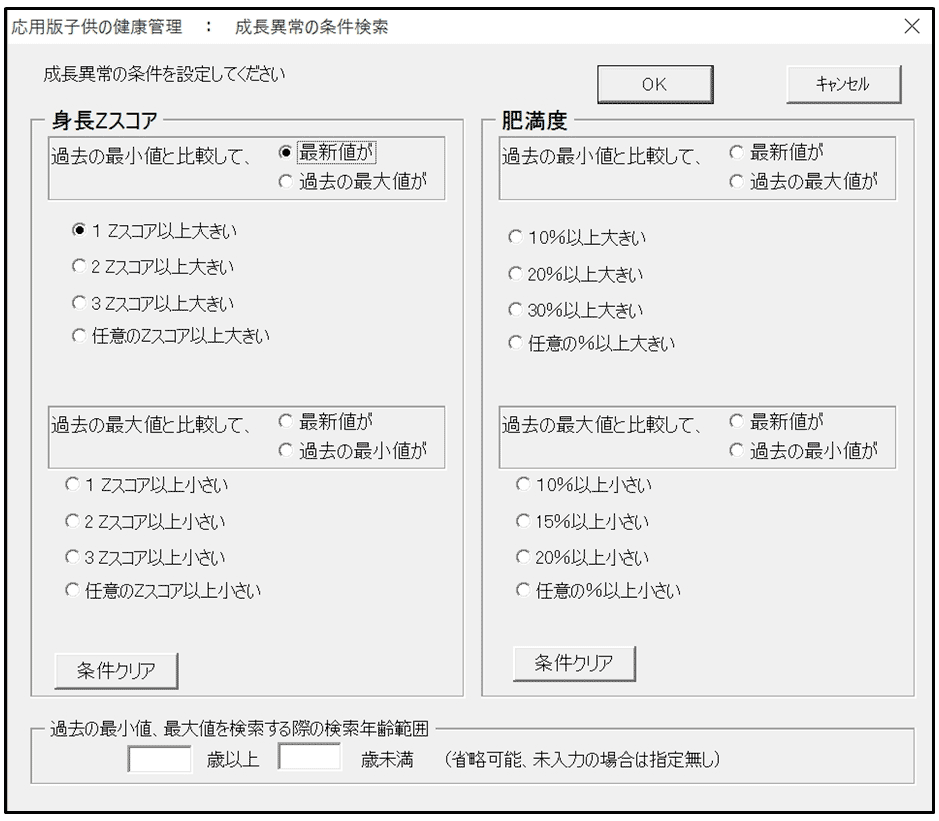Click the 歳未満 maximum age input field
Image resolution: width=939 pixels, height=821 pixels.
click(x=310, y=757)
